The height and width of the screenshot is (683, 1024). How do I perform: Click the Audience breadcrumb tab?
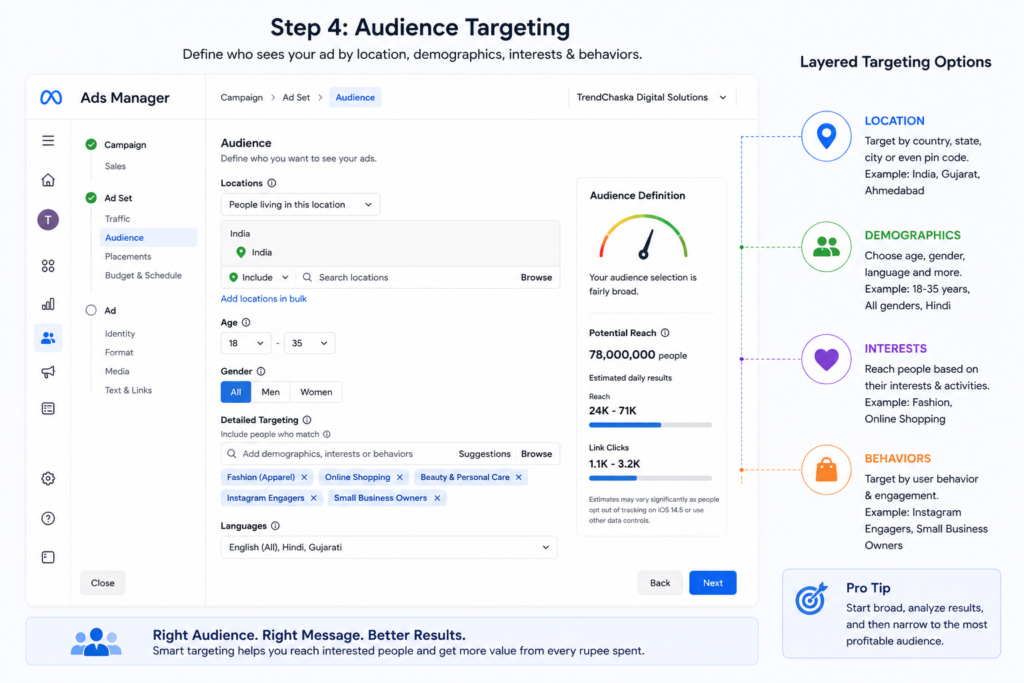click(355, 97)
